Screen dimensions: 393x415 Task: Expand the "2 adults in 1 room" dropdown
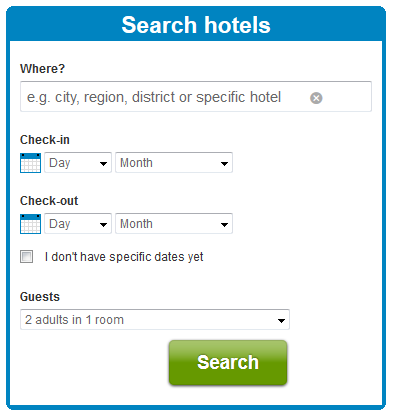pos(155,320)
